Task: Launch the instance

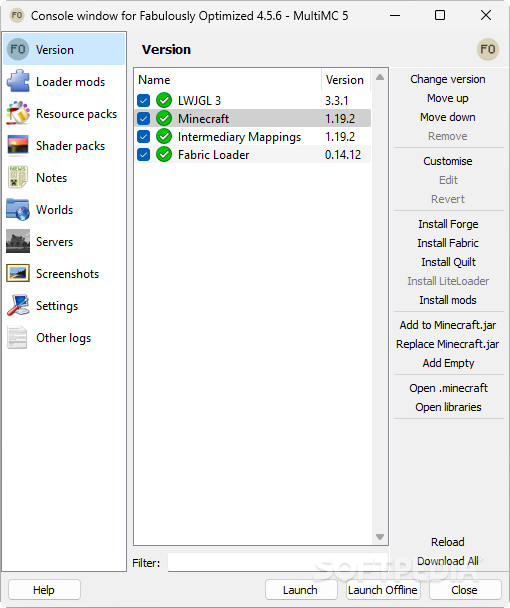Action: point(301,590)
